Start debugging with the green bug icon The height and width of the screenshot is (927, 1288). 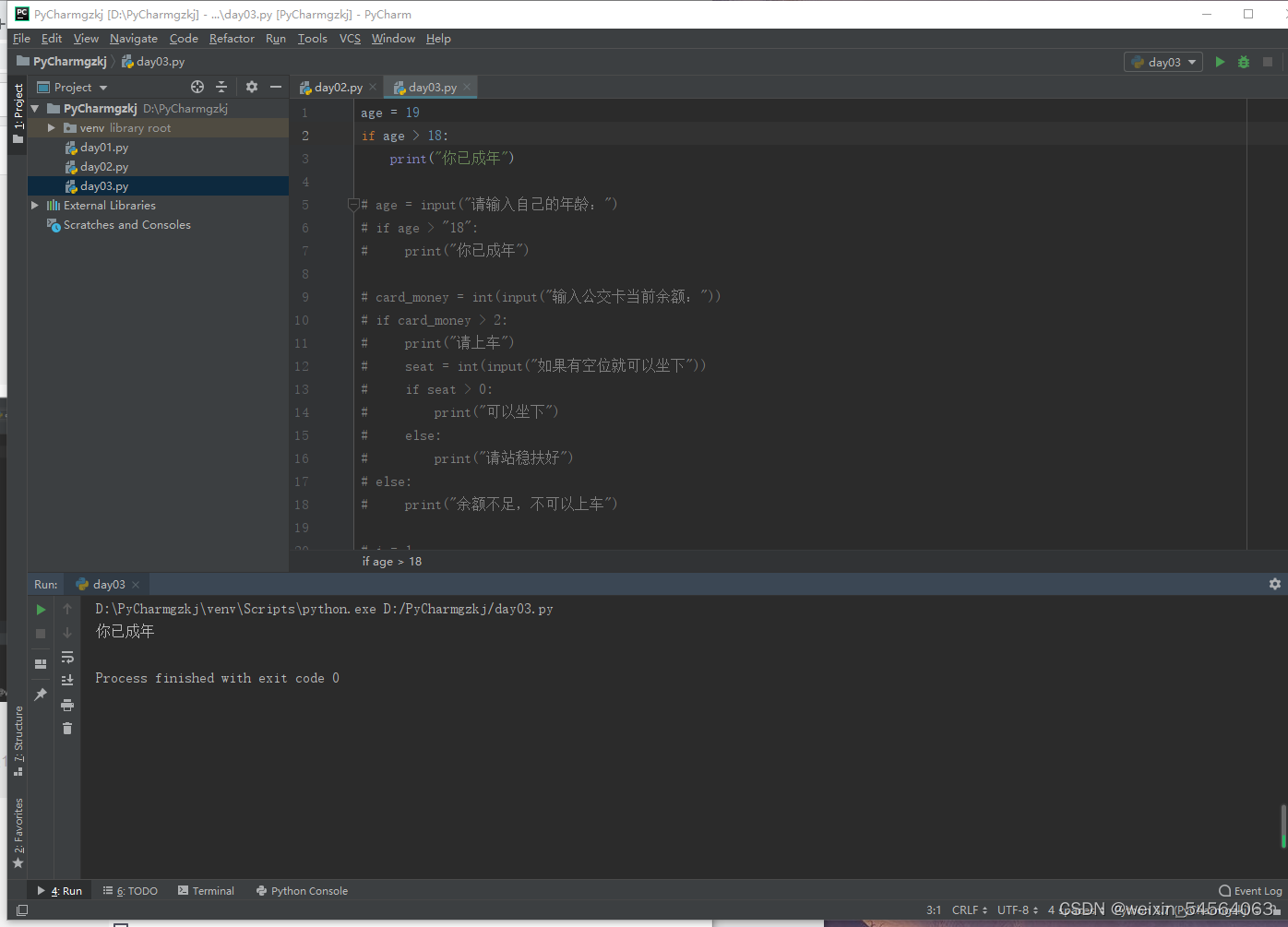(x=1244, y=62)
